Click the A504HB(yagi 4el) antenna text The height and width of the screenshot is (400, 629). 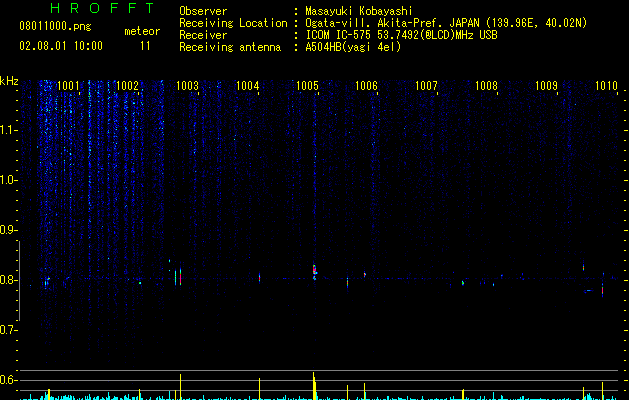click(353, 47)
